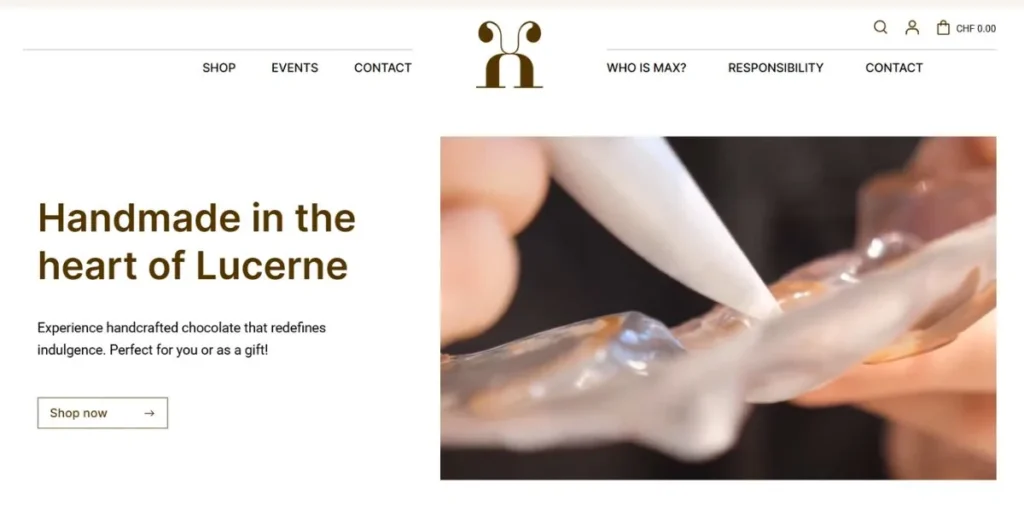Select the word Lucerne in headline
Viewport: 1024px width, 512px height.
tap(272, 265)
